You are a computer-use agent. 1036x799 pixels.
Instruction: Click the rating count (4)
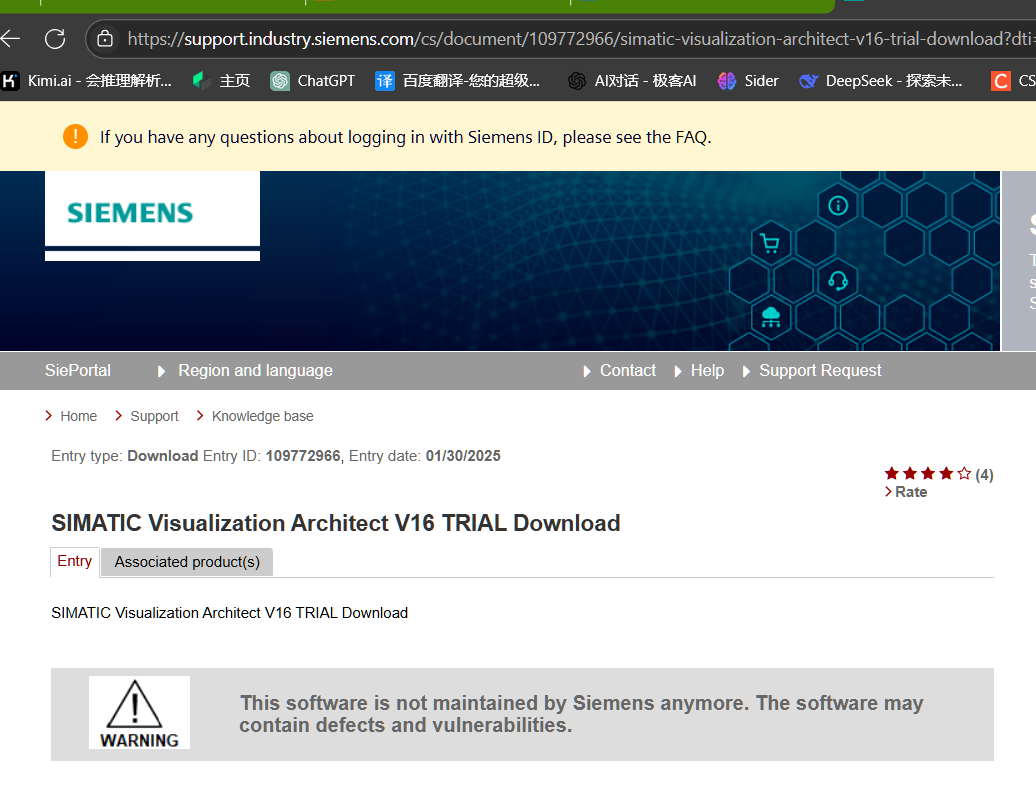click(984, 475)
